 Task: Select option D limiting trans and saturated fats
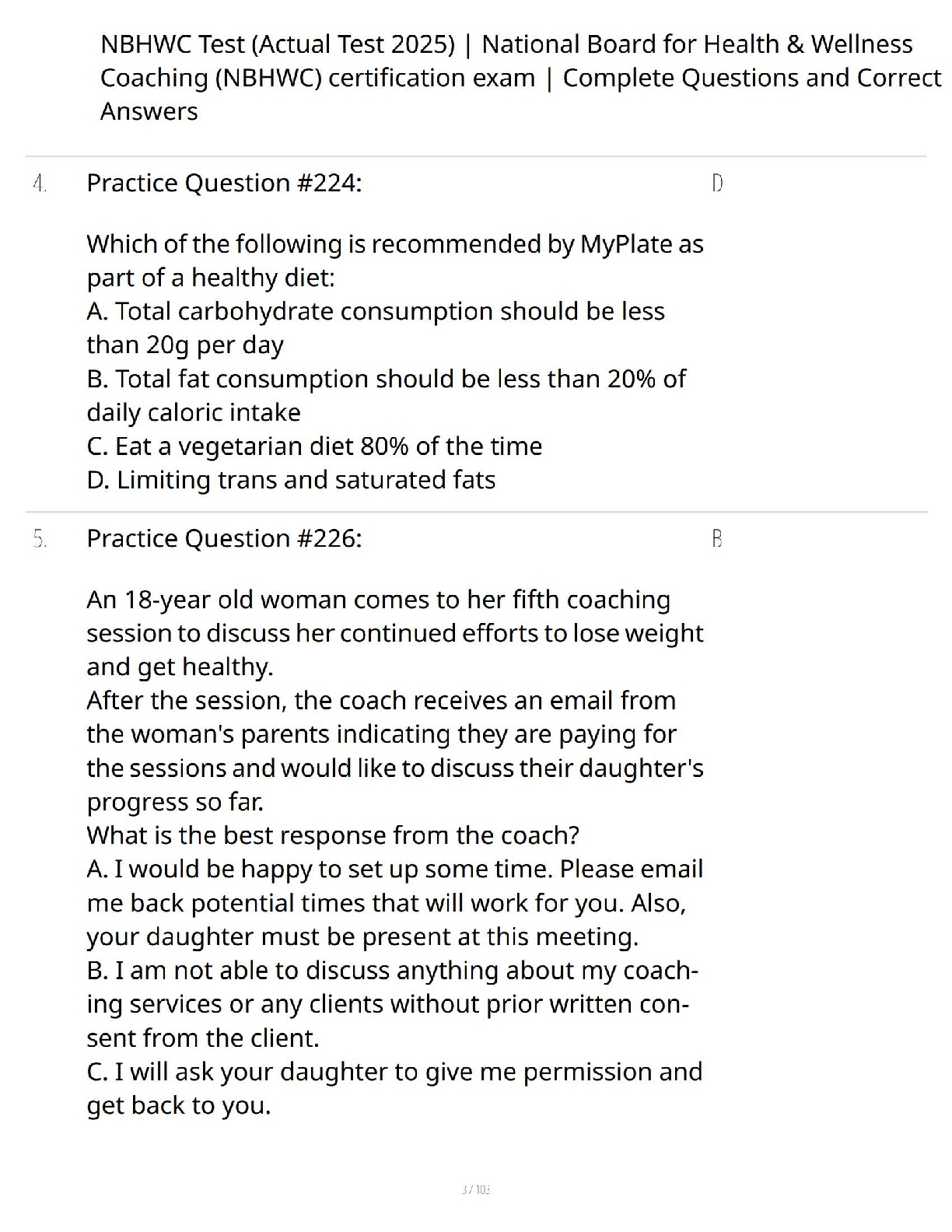(x=291, y=480)
